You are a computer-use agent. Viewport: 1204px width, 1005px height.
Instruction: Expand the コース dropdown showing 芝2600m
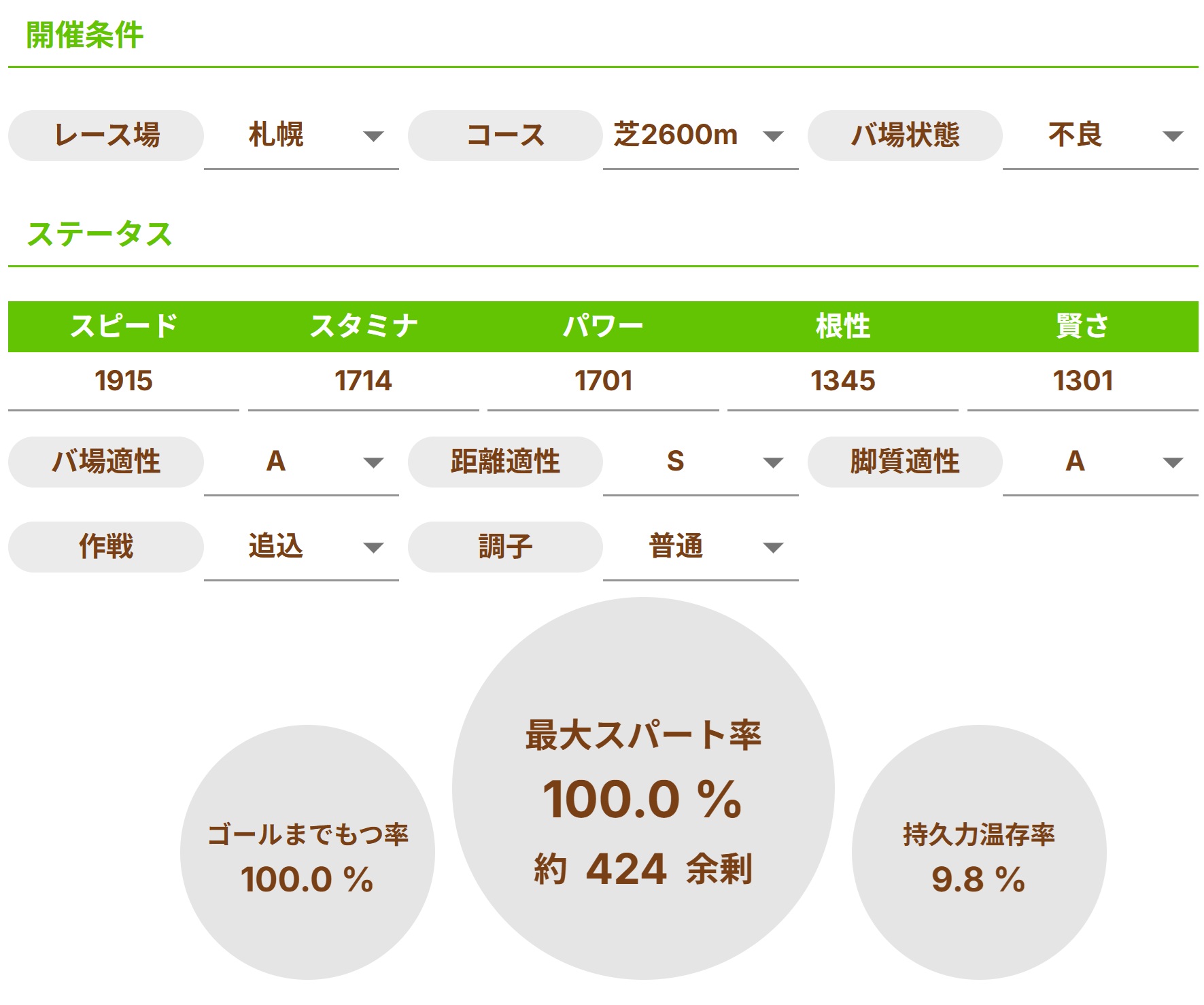click(x=700, y=136)
